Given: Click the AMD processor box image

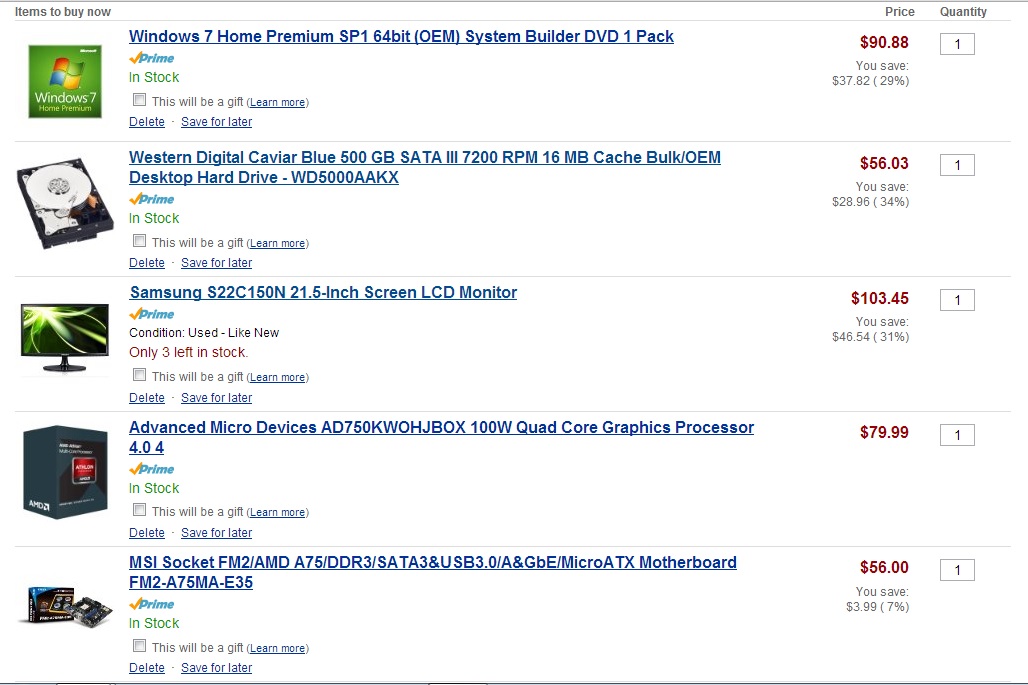Looking at the screenshot, I should pyautogui.click(x=65, y=472).
